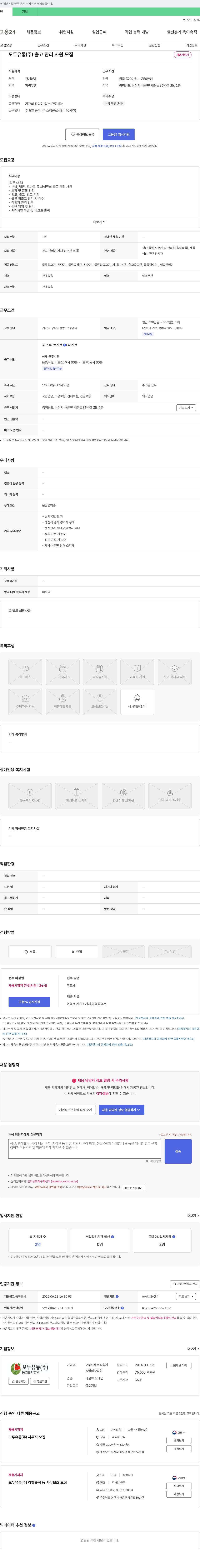Open 모두유통(주) 사무직 모집 posting
This screenshot has height=1568, width=200.
pyautogui.click(x=27, y=1437)
